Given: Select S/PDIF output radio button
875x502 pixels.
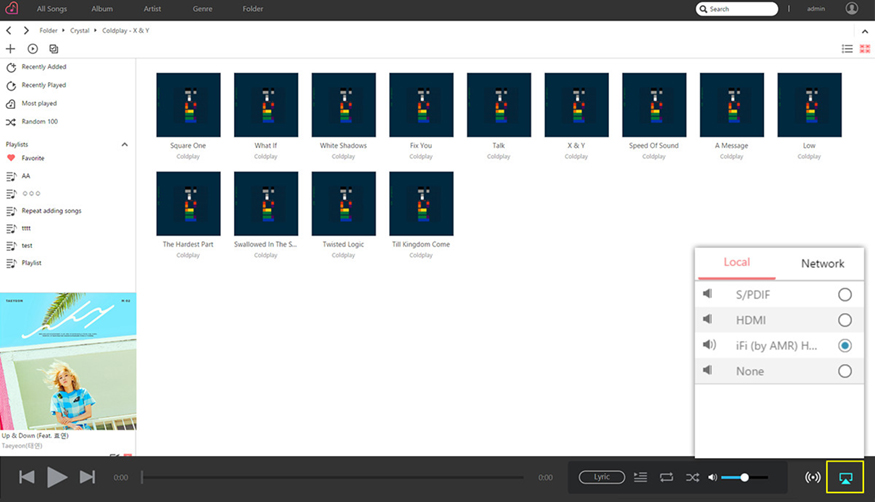Looking at the screenshot, I should pyautogui.click(x=845, y=295).
